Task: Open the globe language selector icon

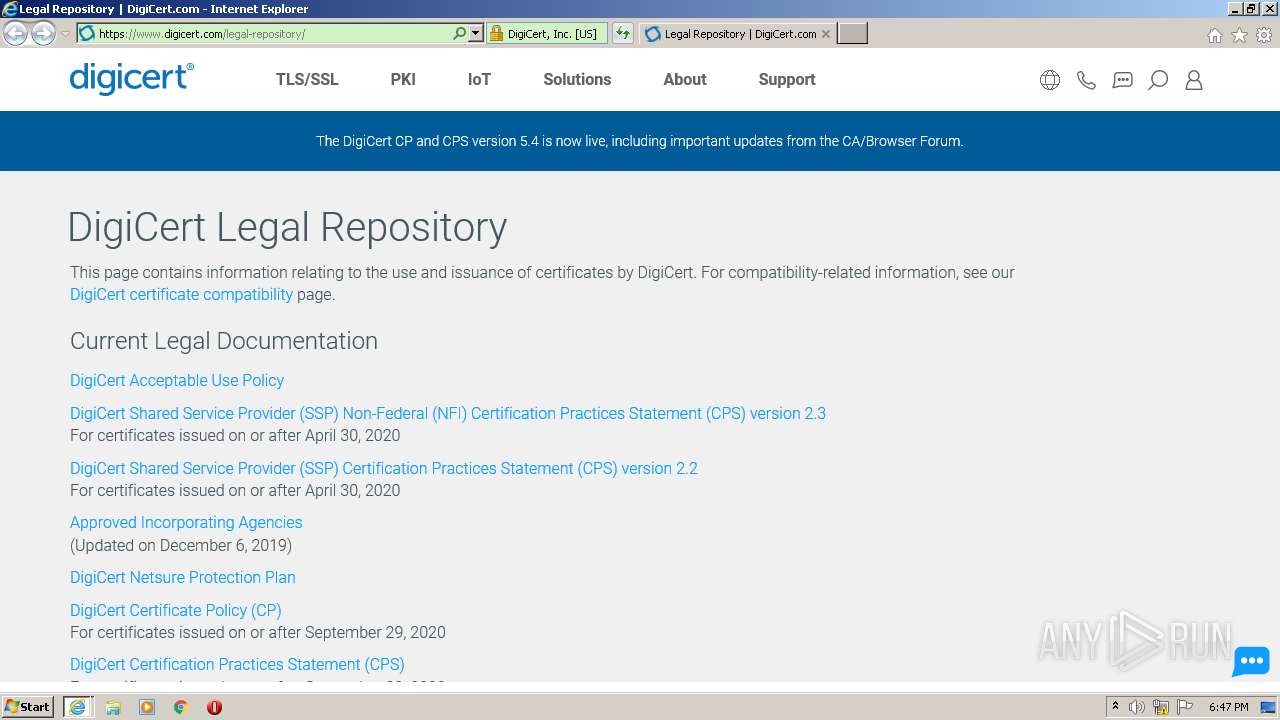Action: tap(1050, 80)
